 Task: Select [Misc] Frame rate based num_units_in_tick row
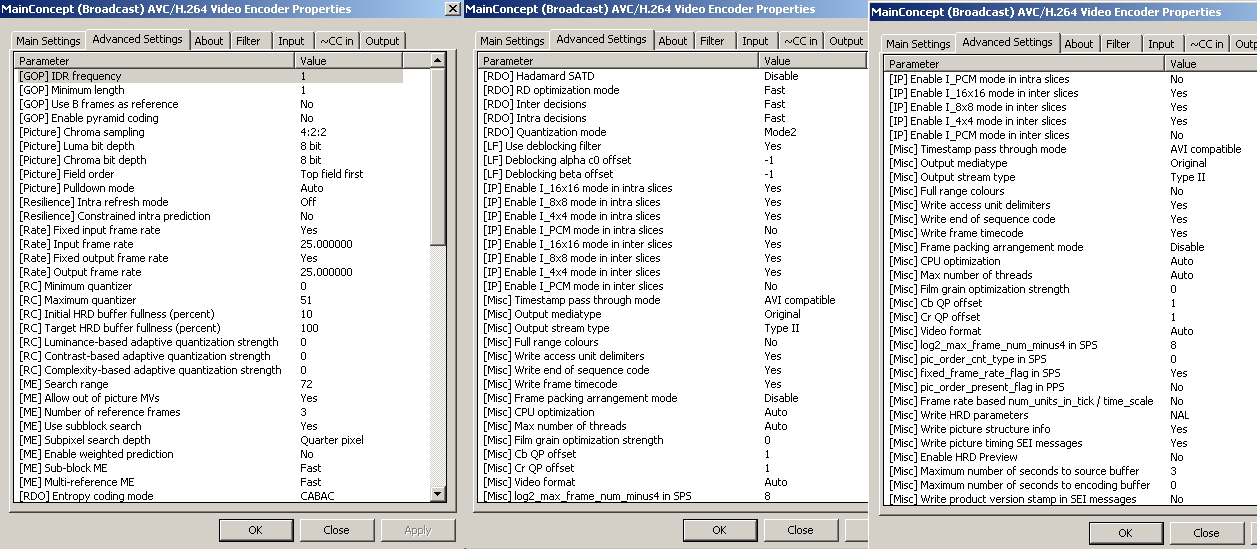coord(1070,401)
